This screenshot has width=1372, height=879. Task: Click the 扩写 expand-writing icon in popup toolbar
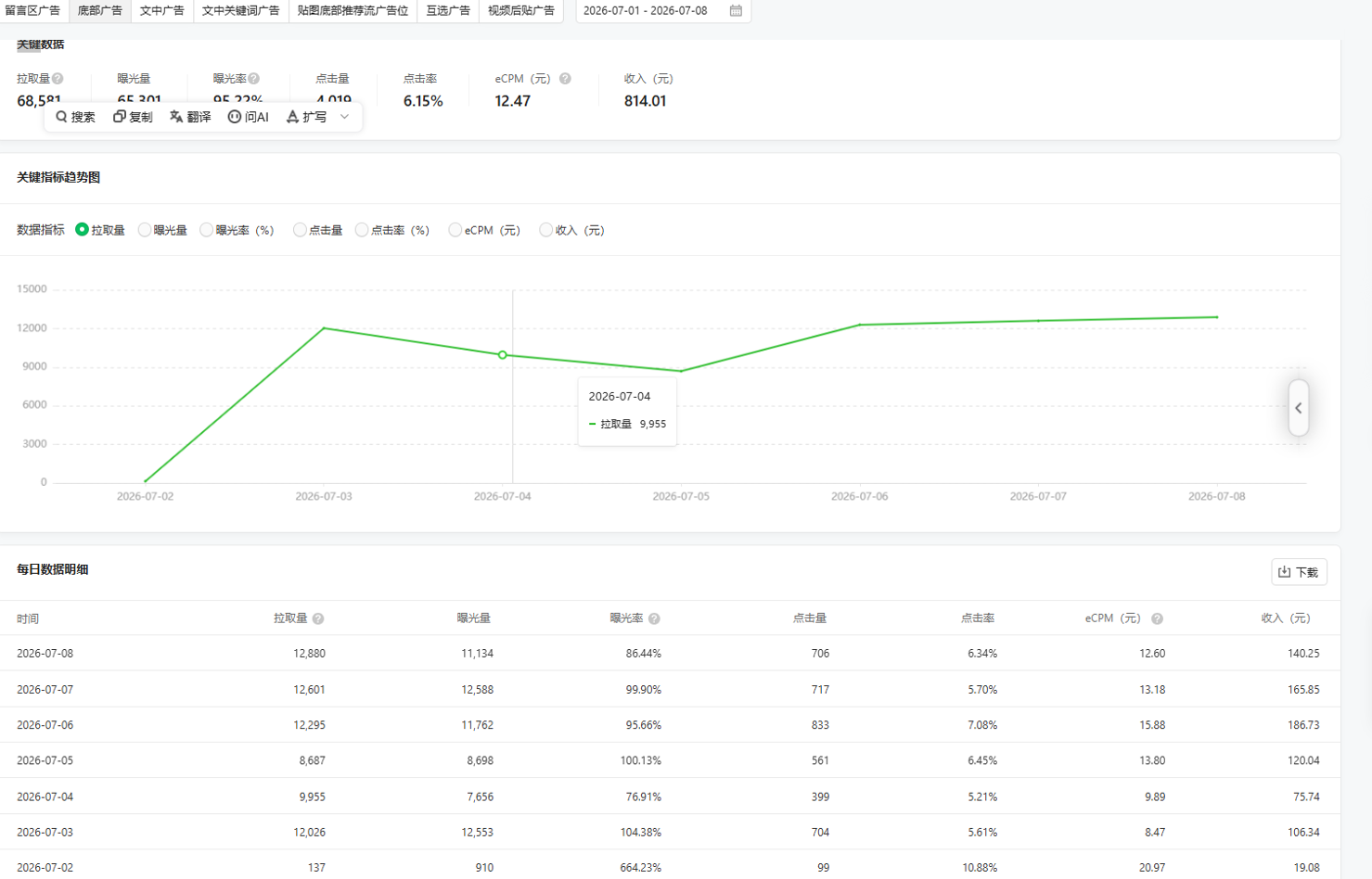point(292,117)
